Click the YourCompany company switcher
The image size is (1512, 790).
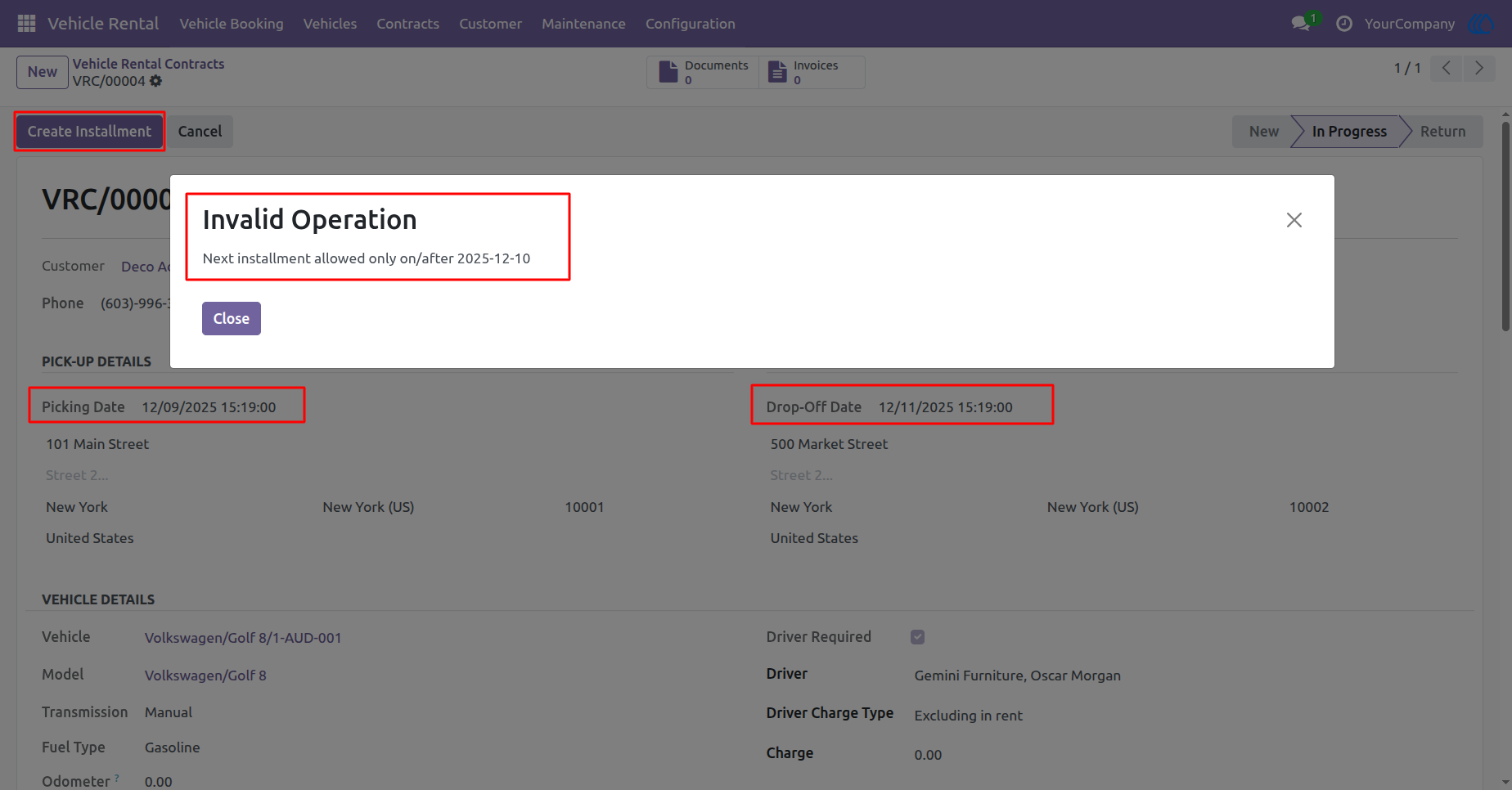click(1410, 24)
